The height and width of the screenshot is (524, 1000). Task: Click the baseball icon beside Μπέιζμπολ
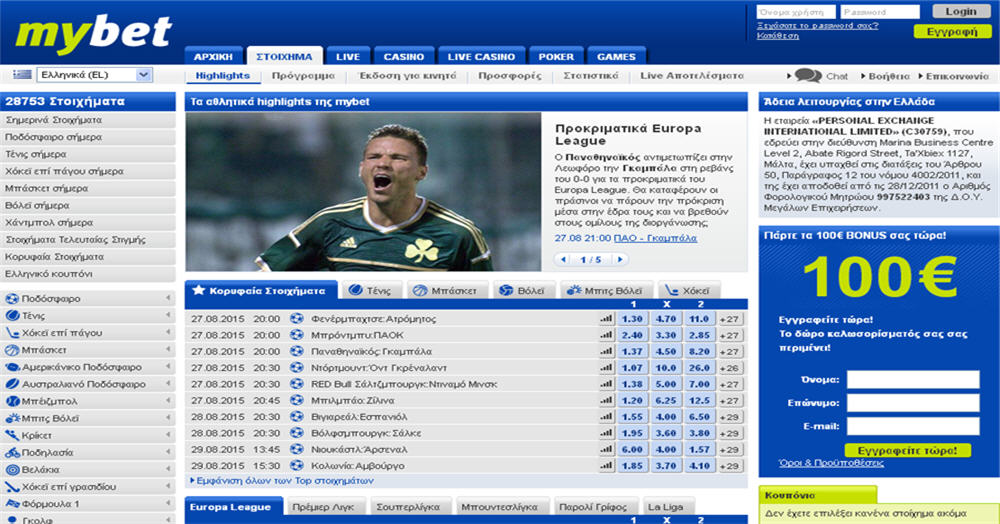[x=12, y=401]
